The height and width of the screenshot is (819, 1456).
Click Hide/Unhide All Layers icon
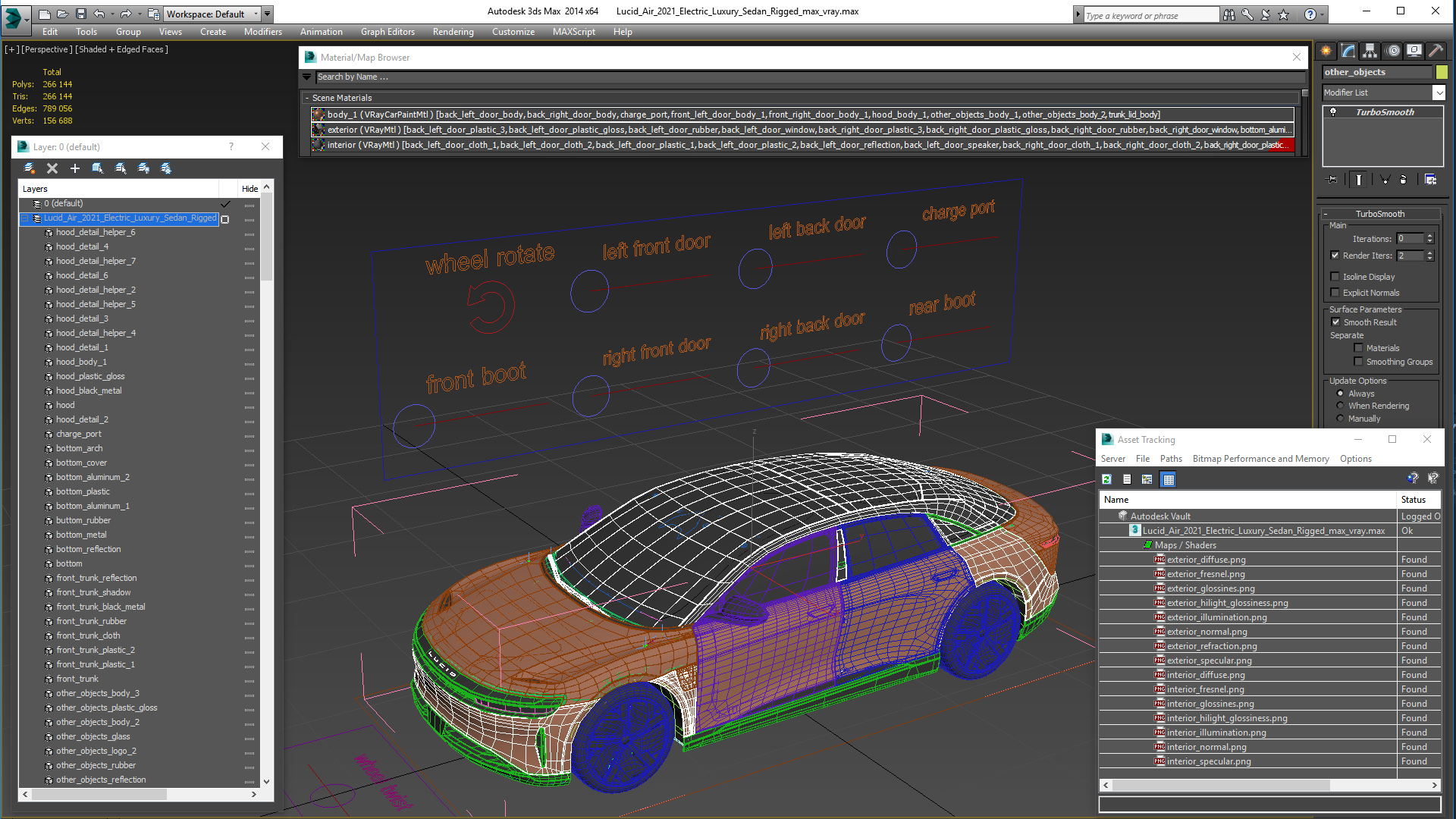(x=143, y=168)
